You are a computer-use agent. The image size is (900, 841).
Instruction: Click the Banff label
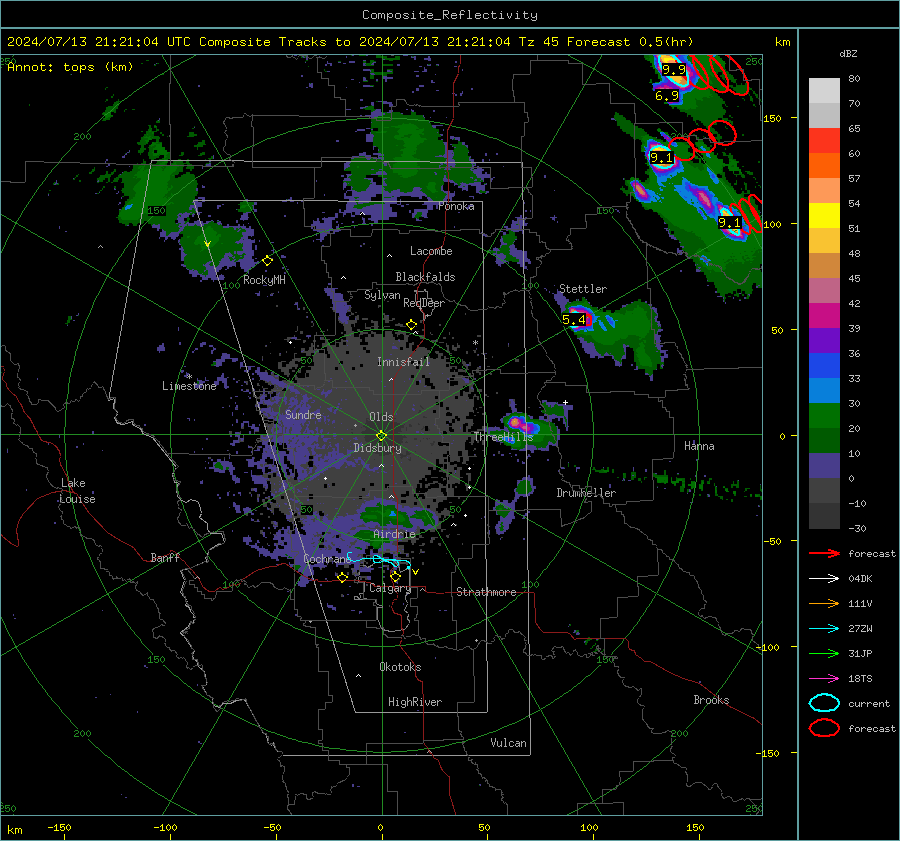point(165,557)
